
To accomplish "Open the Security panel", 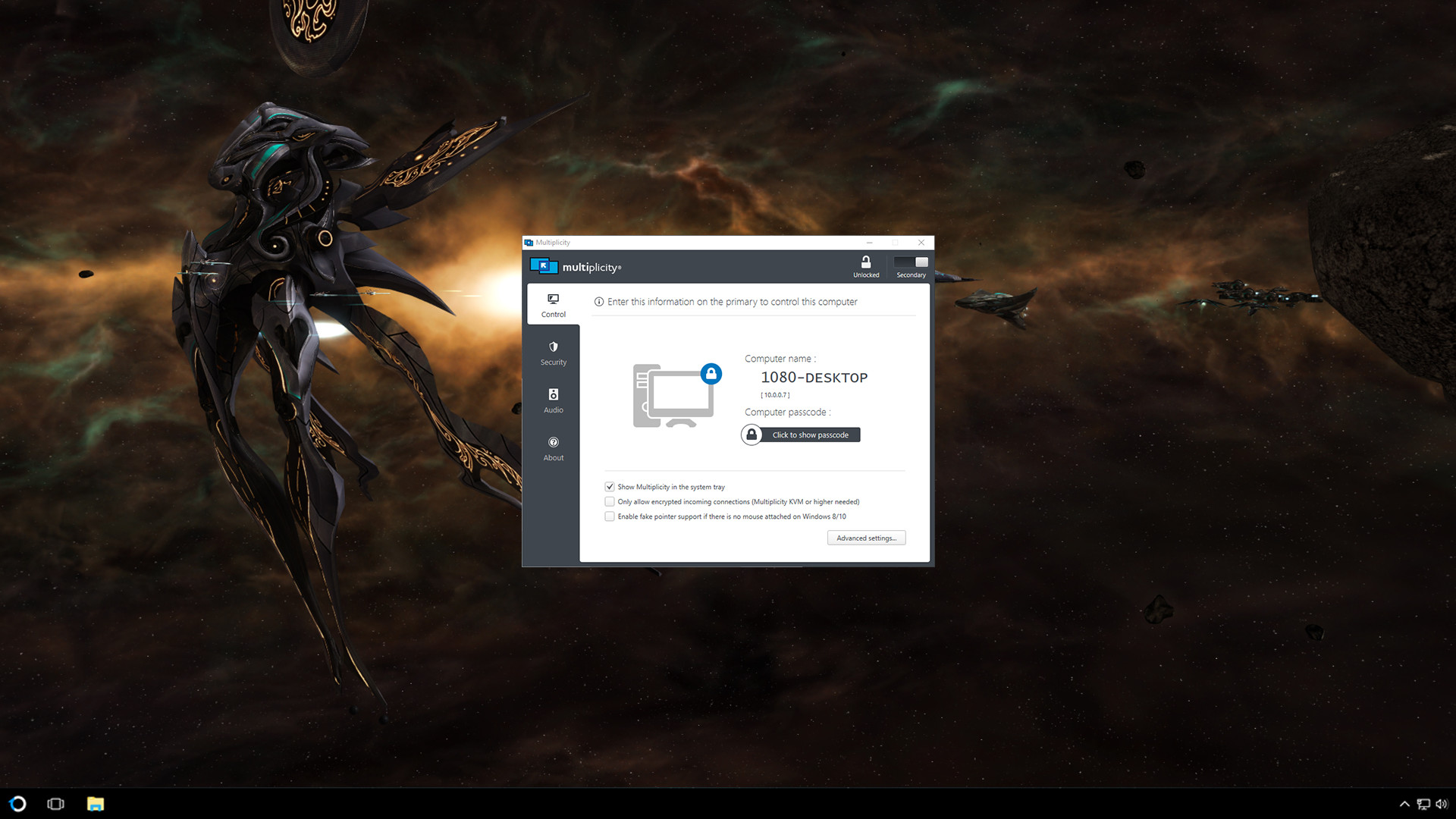I will tap(553, 353).
